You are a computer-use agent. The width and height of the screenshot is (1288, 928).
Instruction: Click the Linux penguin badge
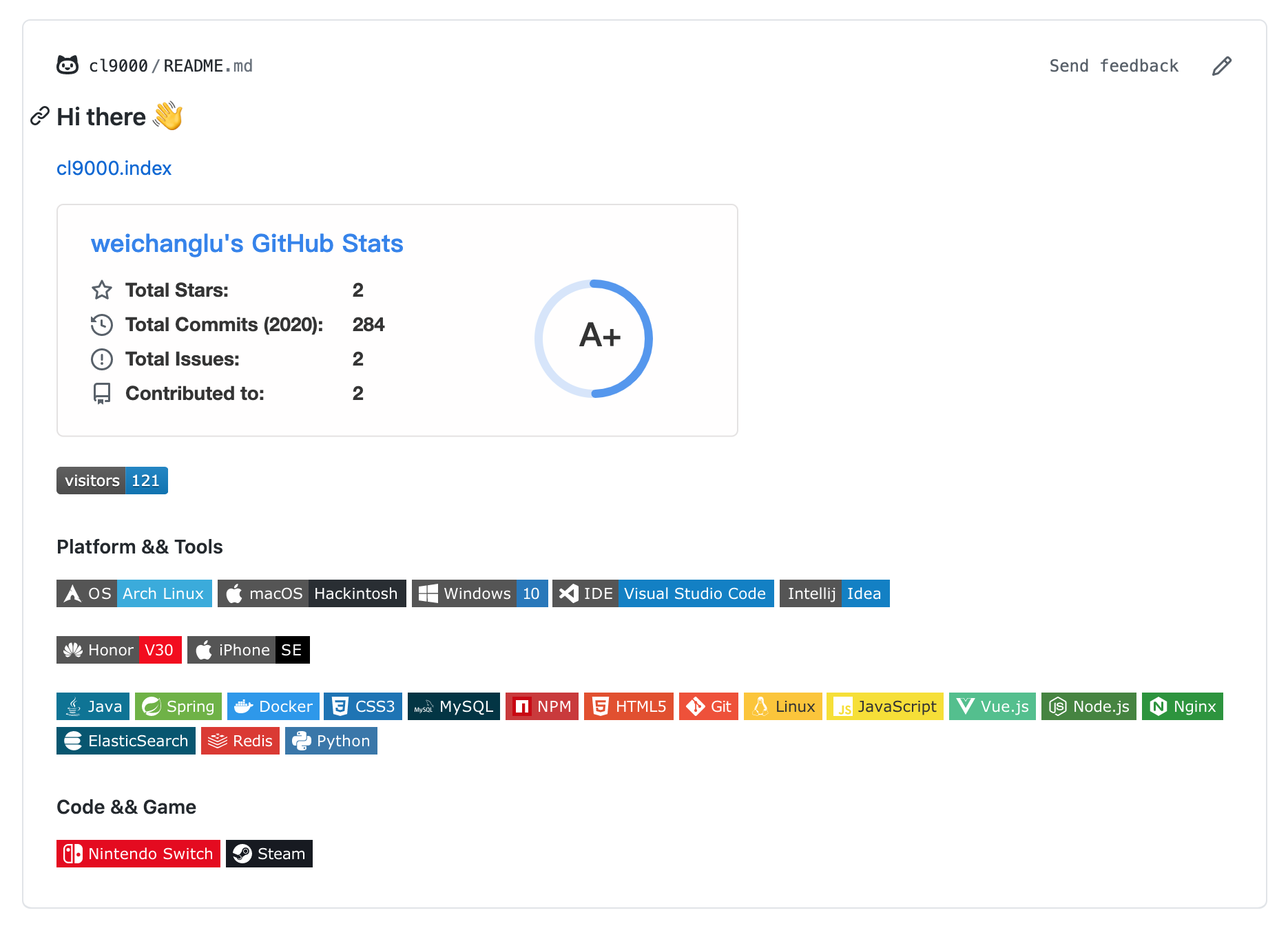783,706
